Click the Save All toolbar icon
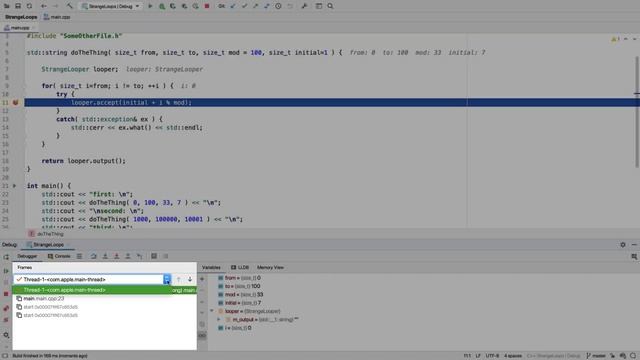Viewport: 640px width, 360px height. pos(18,6)
